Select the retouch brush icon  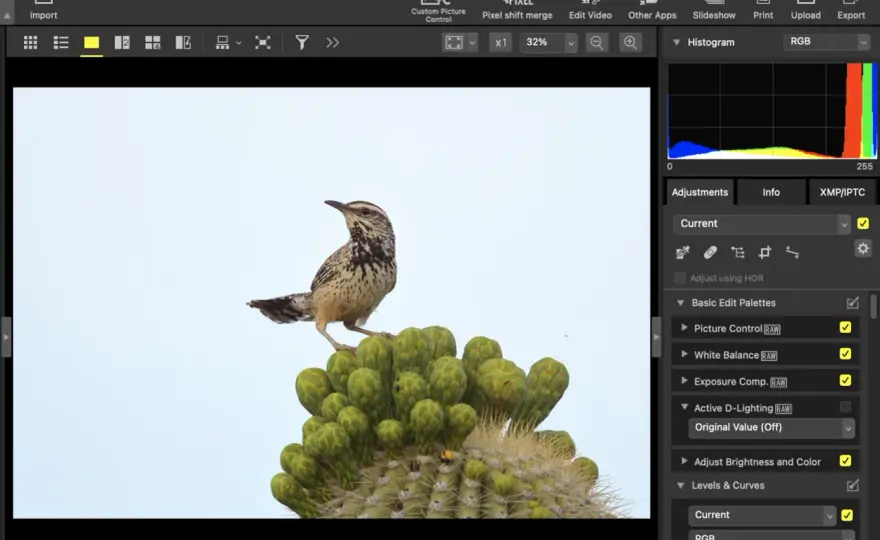click(x=710, y=253)
